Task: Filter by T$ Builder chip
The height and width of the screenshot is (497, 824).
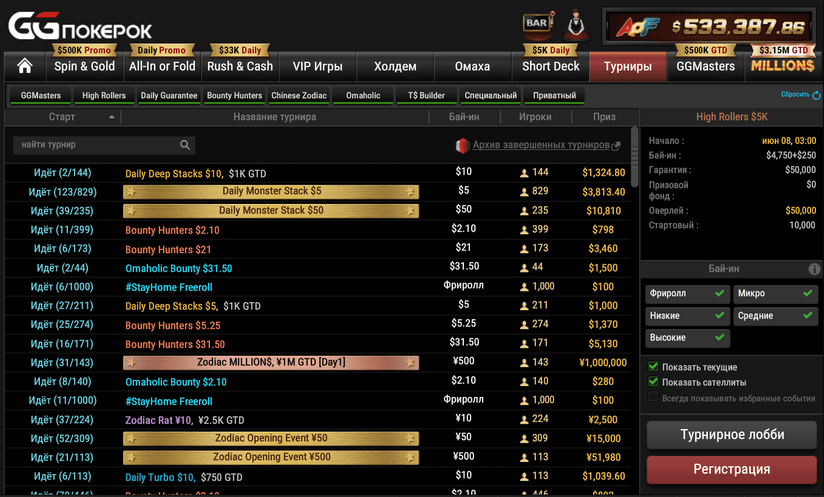Action: coord(426,96)
